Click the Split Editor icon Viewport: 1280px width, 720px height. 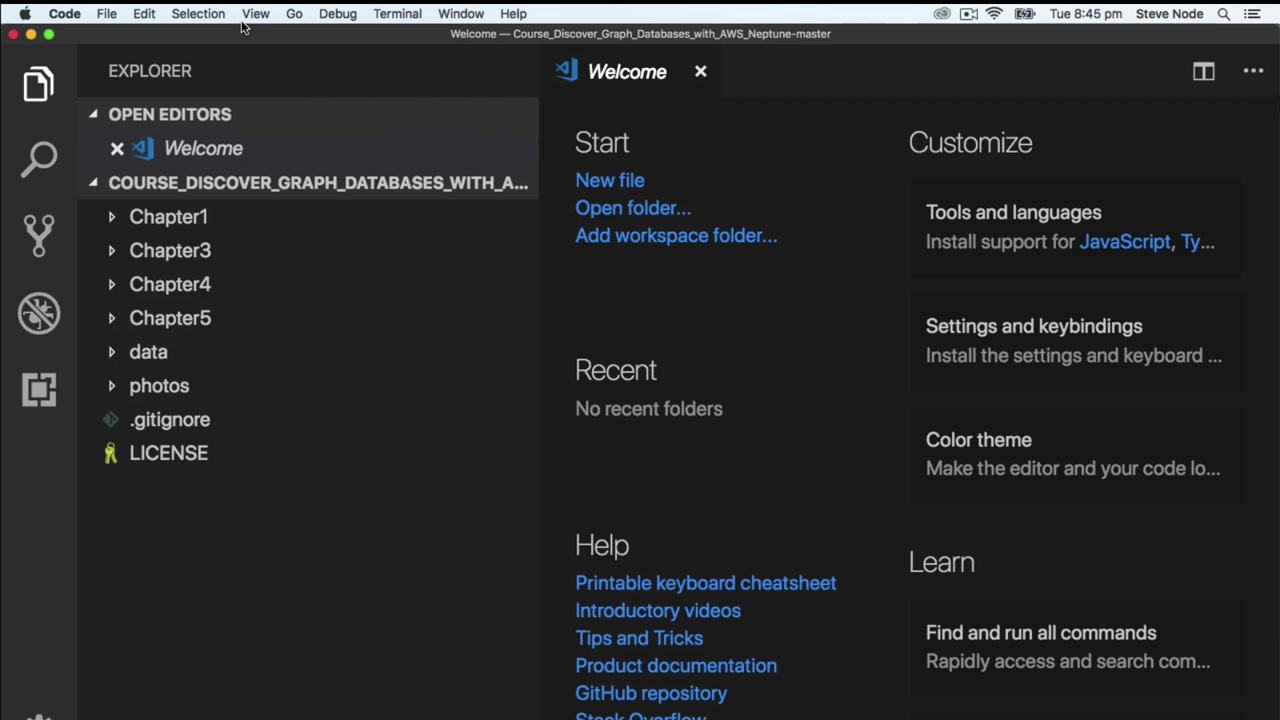[1203, 72]
